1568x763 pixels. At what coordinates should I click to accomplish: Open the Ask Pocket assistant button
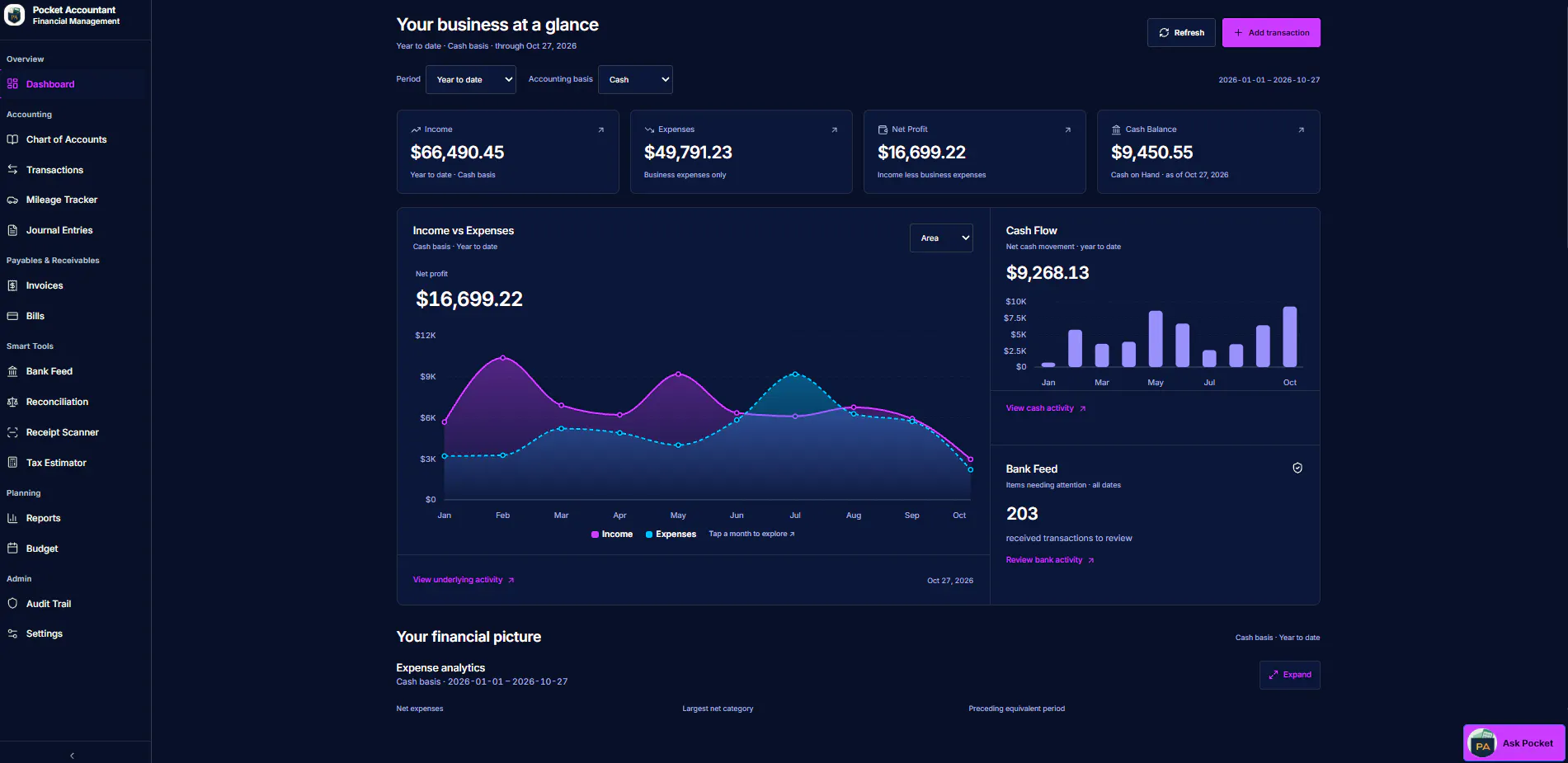[x=1514, y=743]
